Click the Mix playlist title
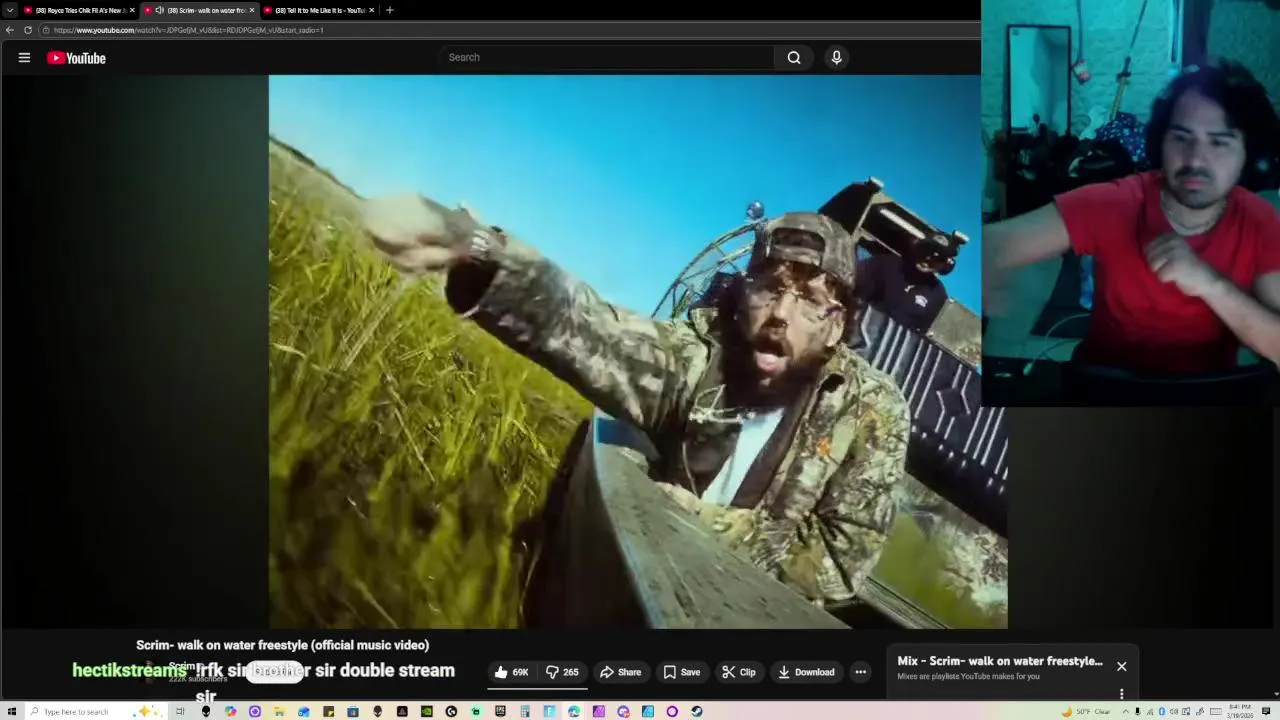 tap(1000, 661)
